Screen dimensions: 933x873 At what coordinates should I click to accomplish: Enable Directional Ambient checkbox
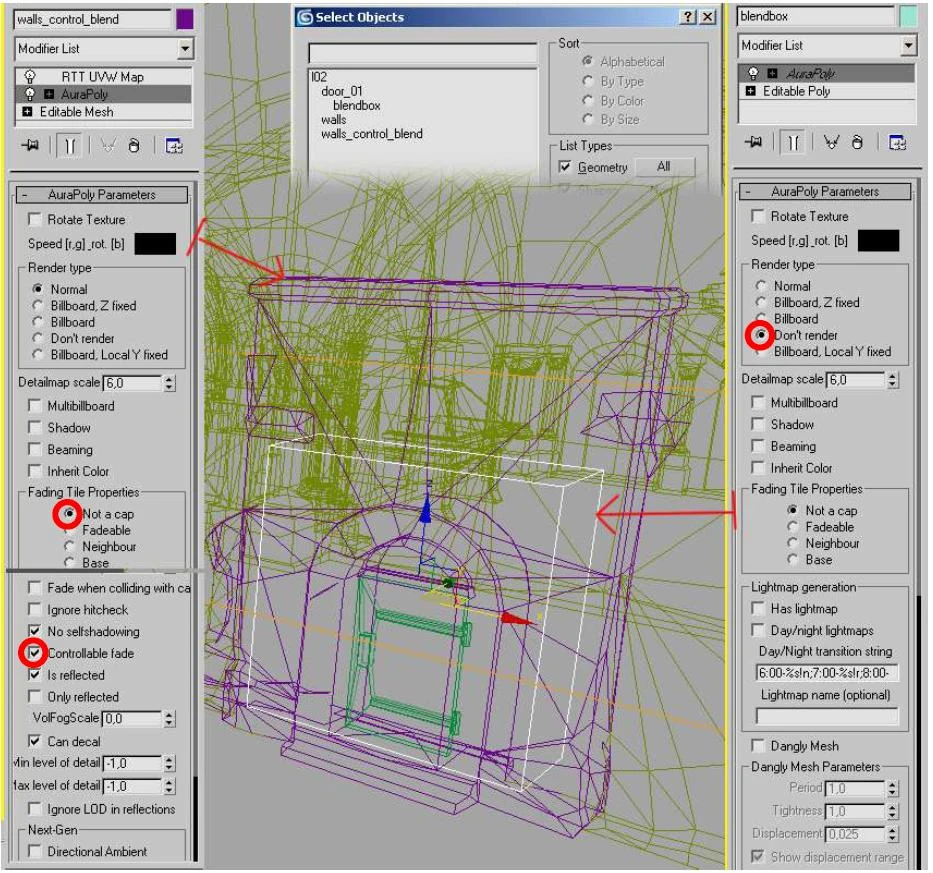35,852
